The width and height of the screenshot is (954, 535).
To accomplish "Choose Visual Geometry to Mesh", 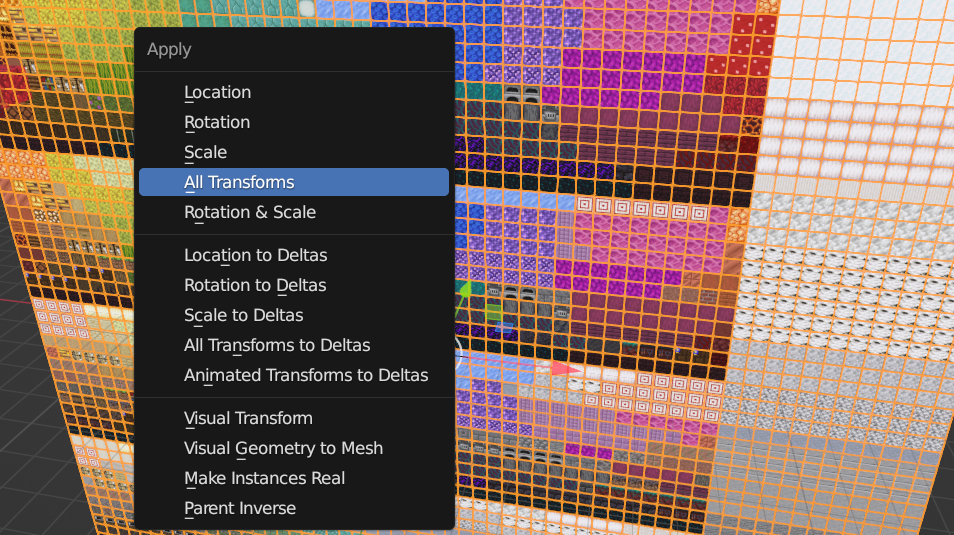I will coord(294,449).
